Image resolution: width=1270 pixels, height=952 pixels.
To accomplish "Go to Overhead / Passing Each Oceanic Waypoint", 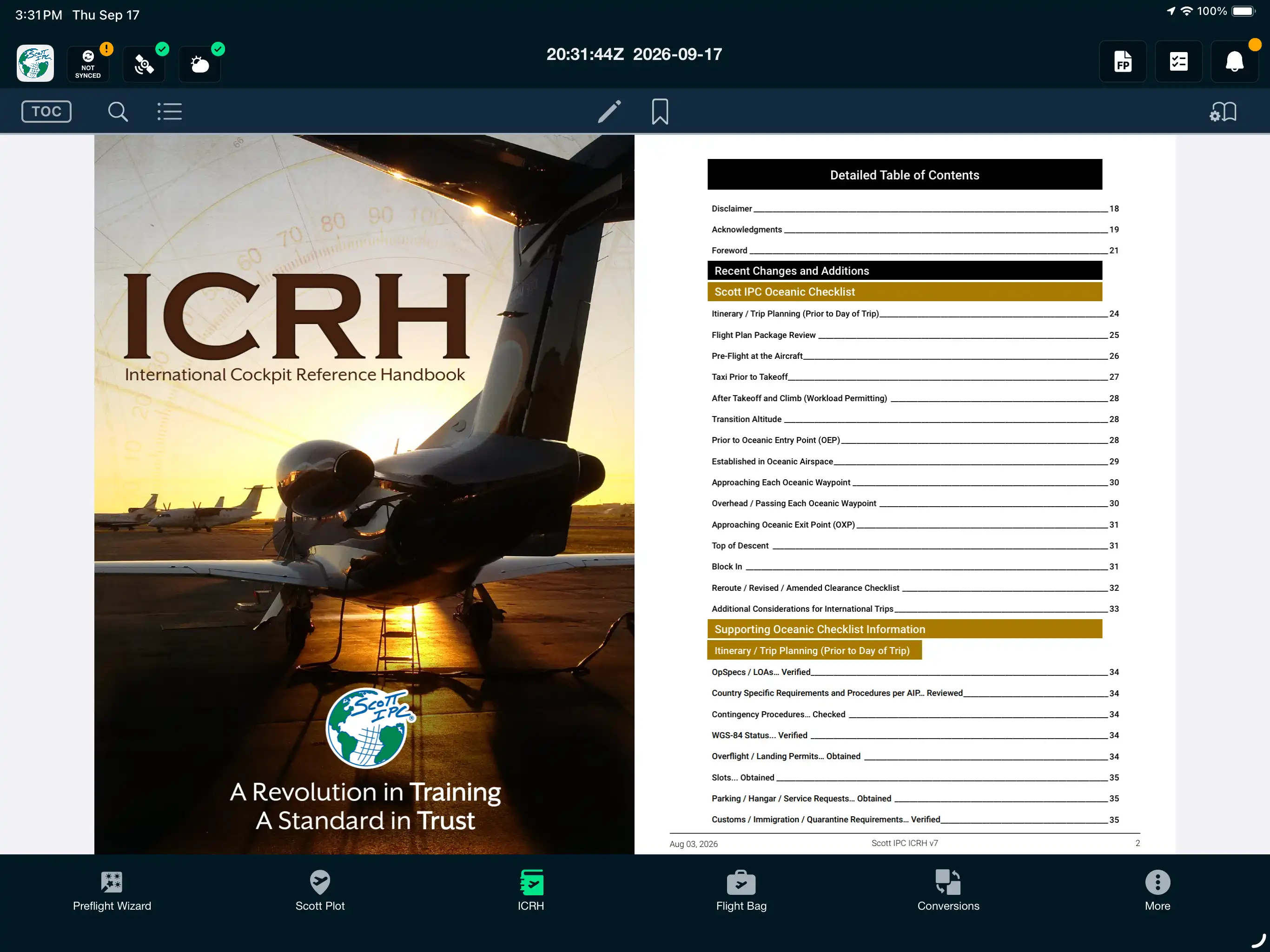I will pyautogui.click(x=914, y=503).
